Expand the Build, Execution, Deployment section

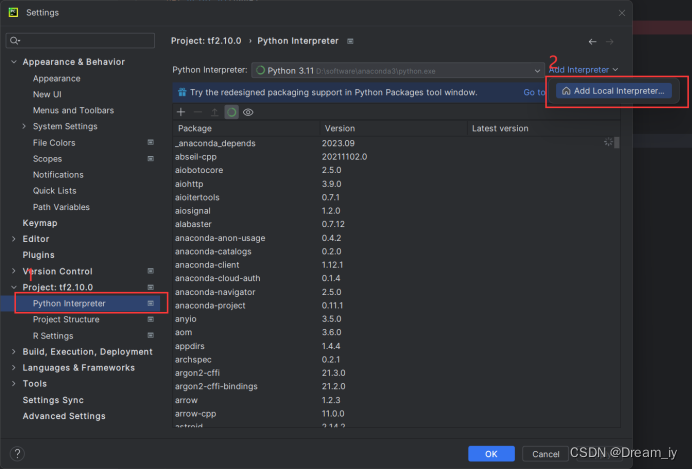tap(13, 352)
